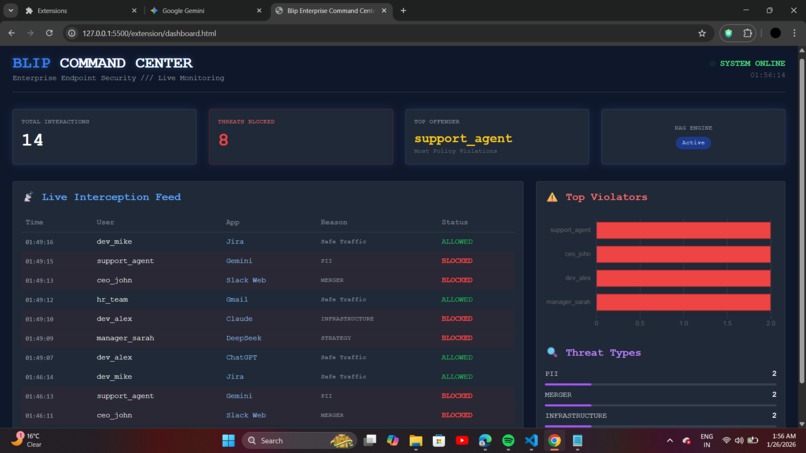Screen dimensions: 806x453
Task: Click the Jira app link at 01:49:16
Action: coord(235,241)
